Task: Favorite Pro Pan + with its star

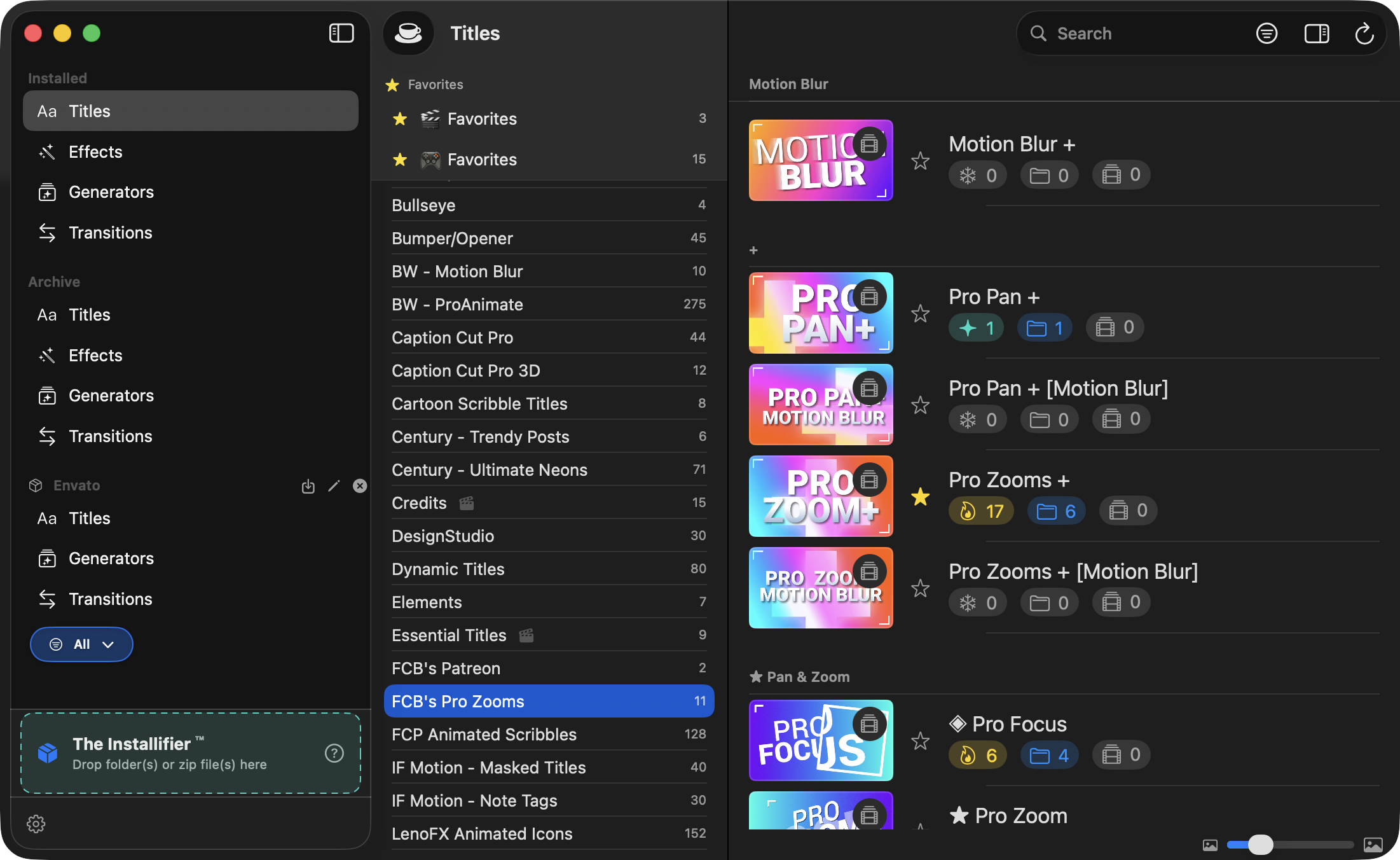Action: 920,314
